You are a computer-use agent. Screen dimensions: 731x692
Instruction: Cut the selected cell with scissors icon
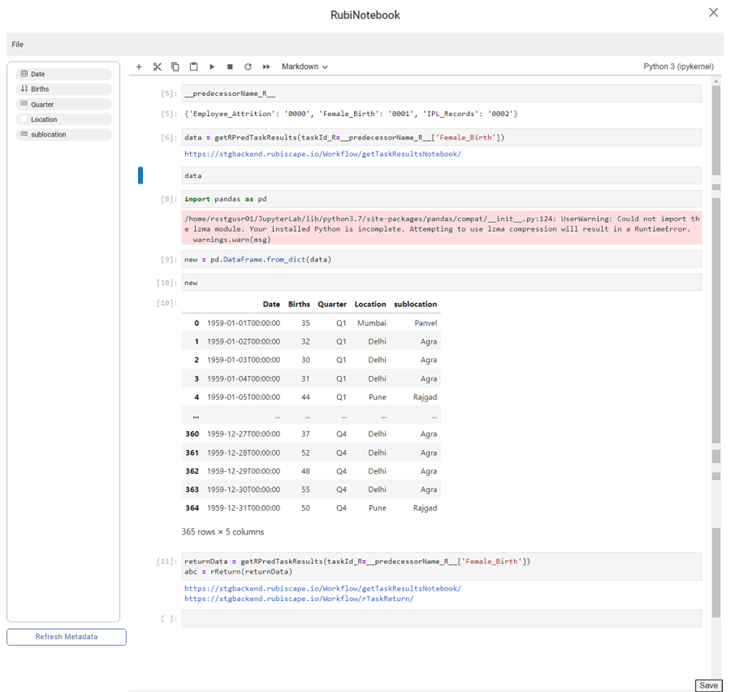point(157,67)
